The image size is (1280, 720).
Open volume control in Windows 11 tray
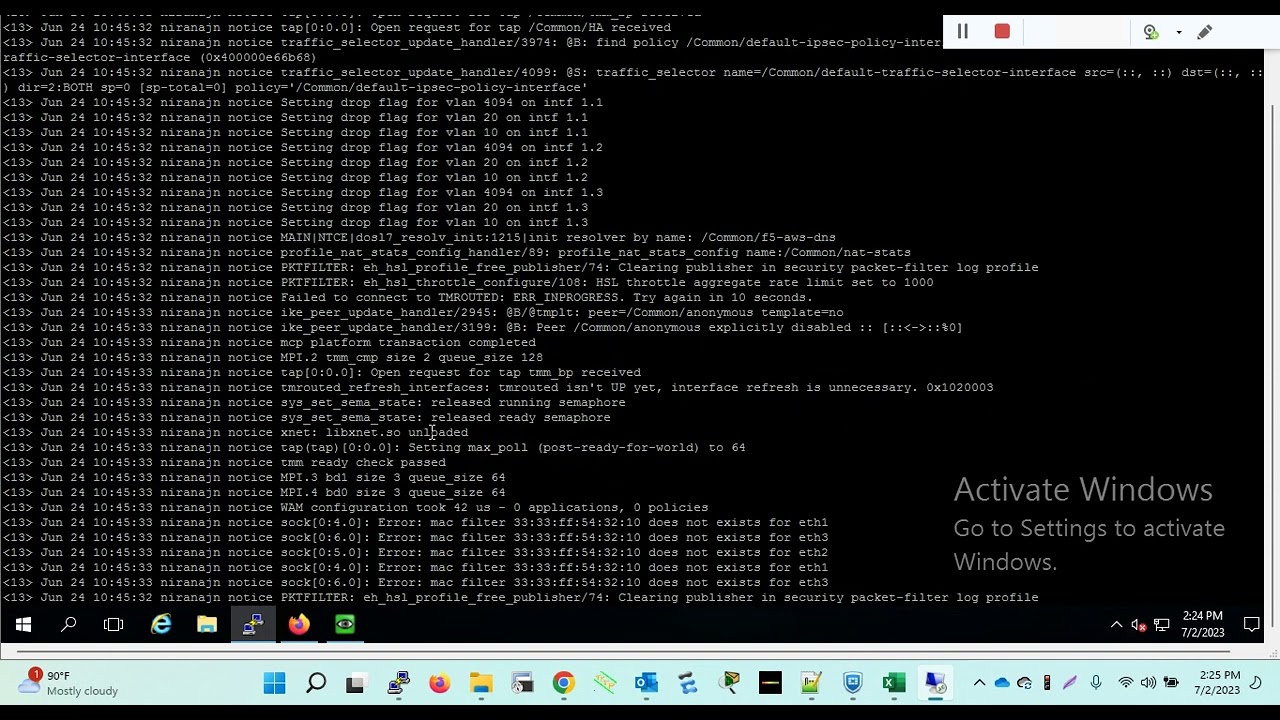coord(1148,683)
